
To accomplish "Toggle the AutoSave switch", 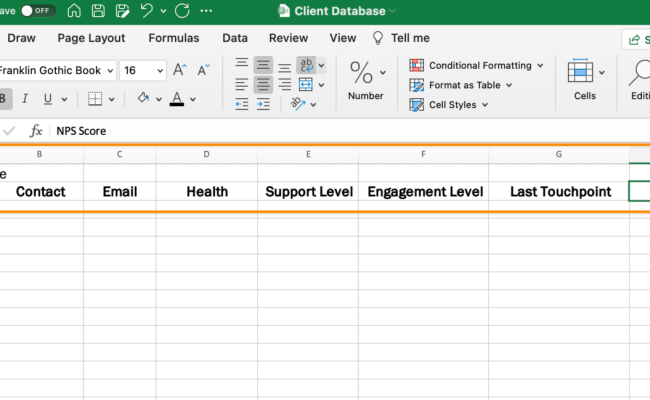I will pos(38,11).
